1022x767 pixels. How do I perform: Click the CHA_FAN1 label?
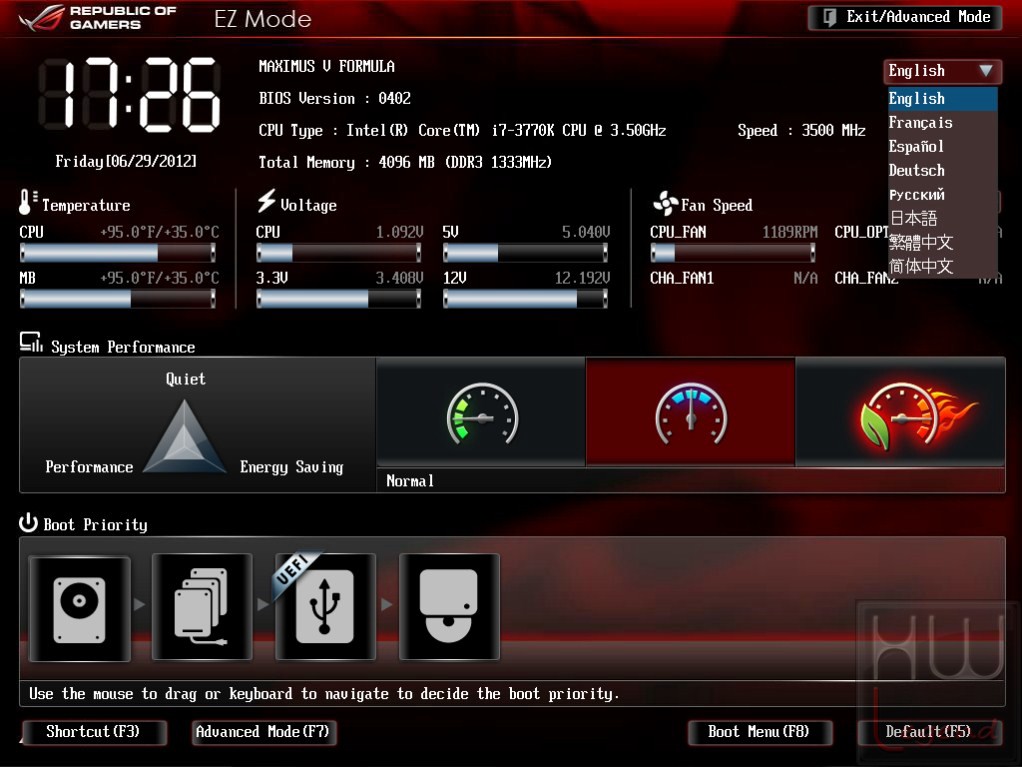click(682, 278)
